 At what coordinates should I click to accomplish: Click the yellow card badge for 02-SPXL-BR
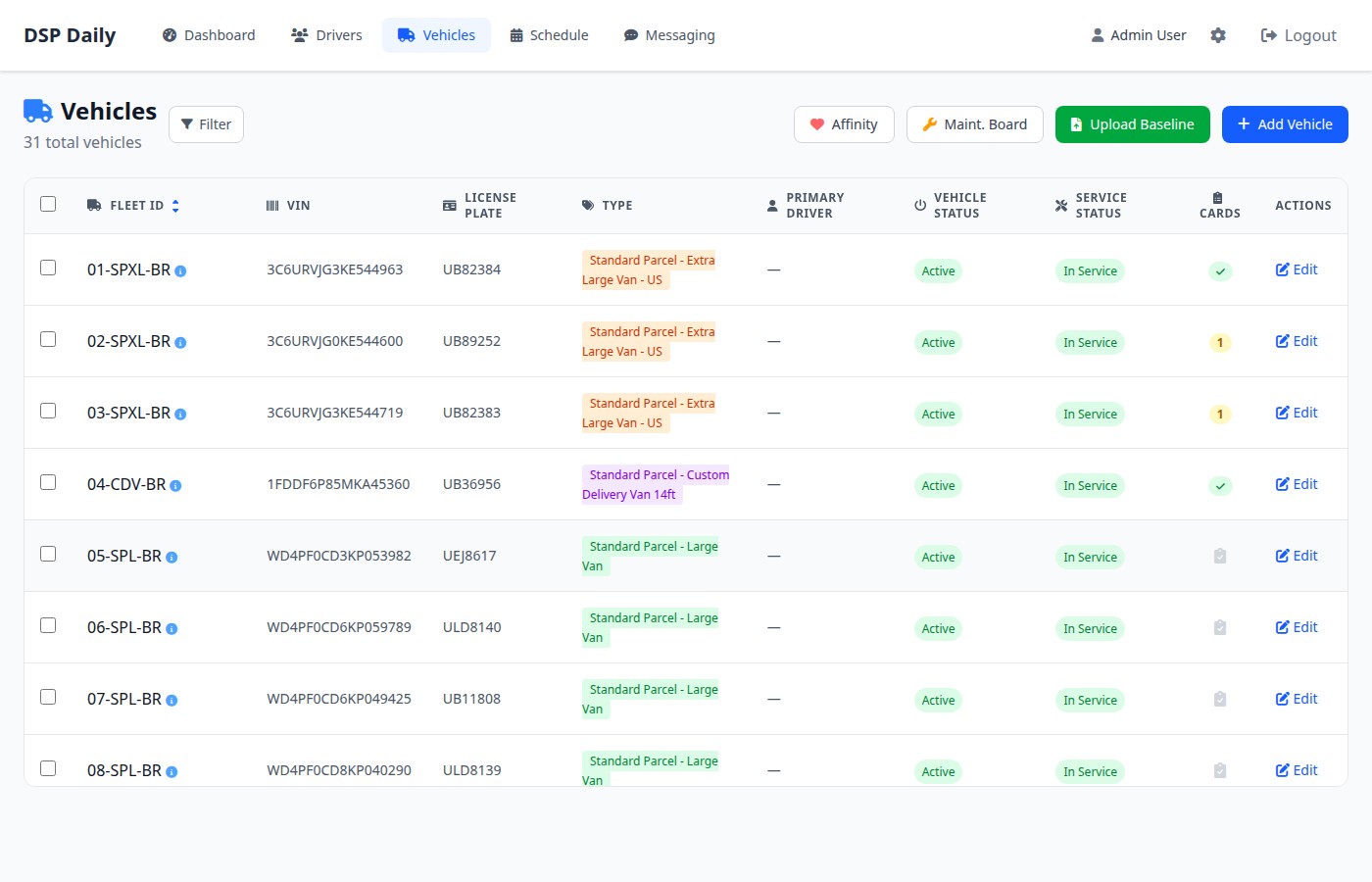coord(1219,342)
